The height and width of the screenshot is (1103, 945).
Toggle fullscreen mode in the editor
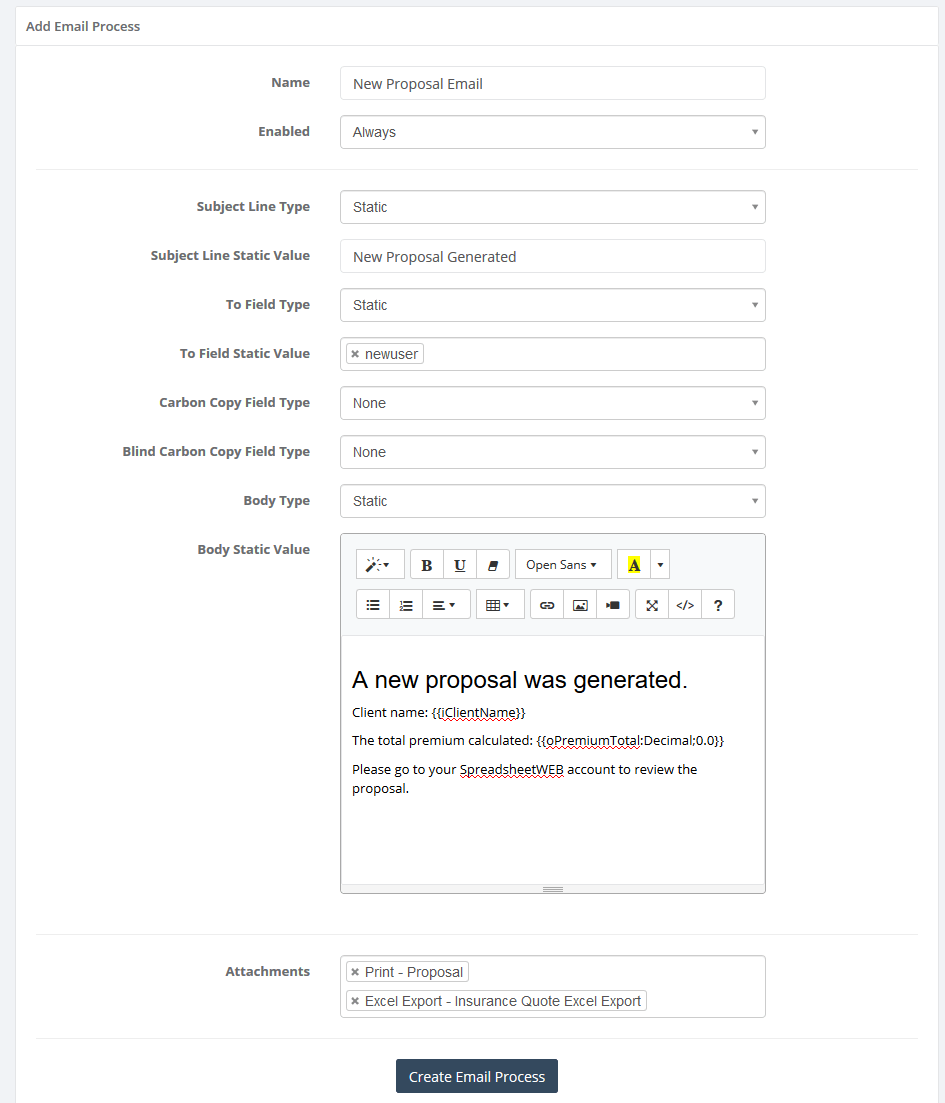tap(651, 604)
